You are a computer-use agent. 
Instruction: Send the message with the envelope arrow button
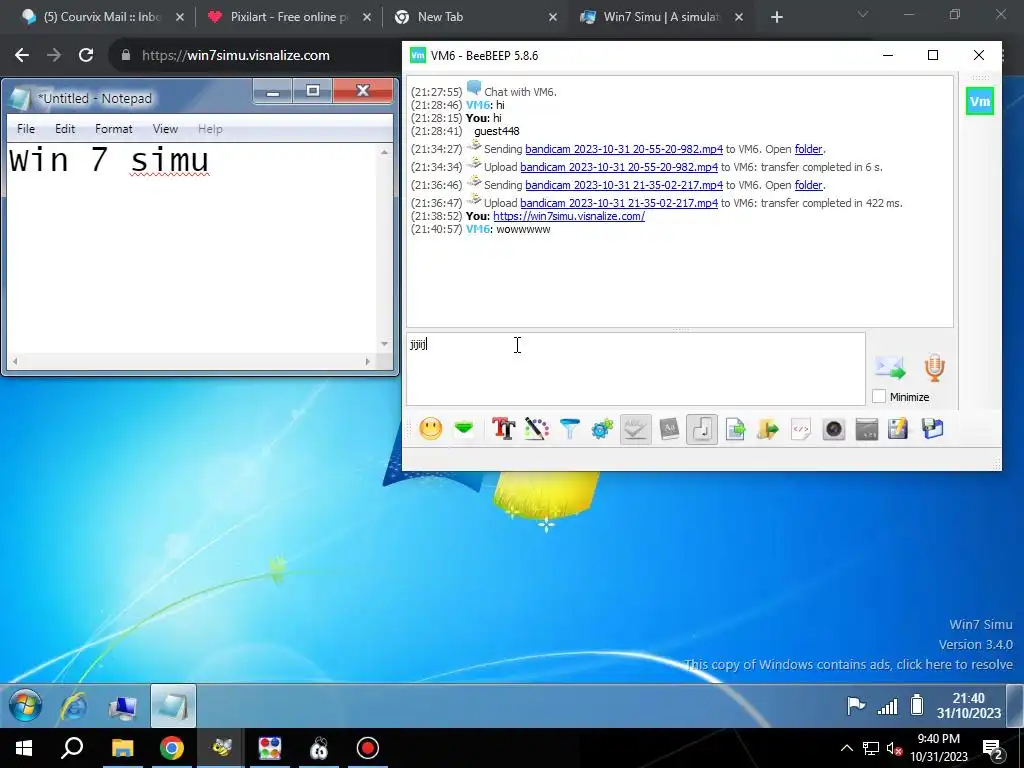click(890, 368)
